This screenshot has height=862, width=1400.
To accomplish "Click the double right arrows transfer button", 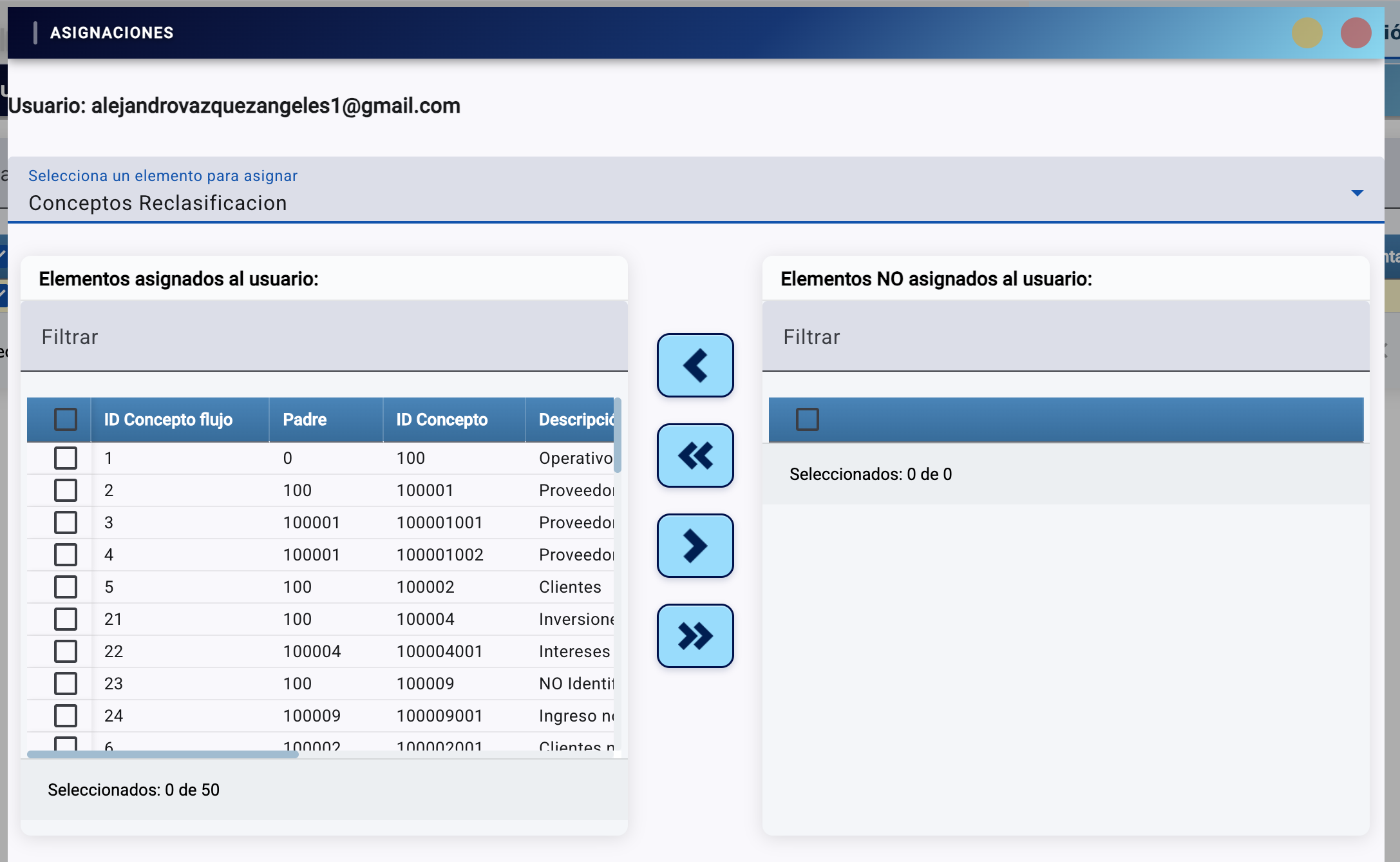I will pyautogui.click(x=695, y=636).
